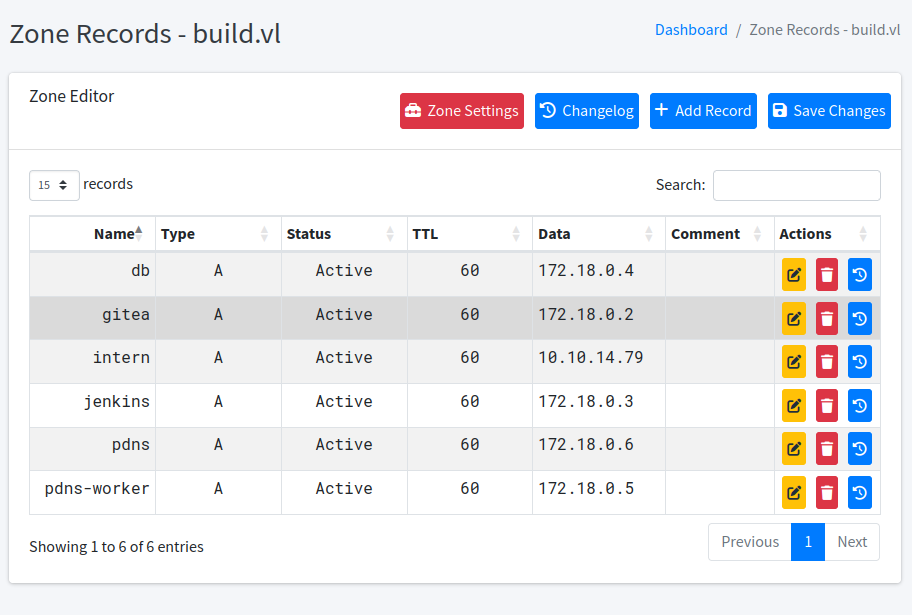Screen dimensions: 912x615
Task: Open the zone Changelog
Action: click(587, 111)
